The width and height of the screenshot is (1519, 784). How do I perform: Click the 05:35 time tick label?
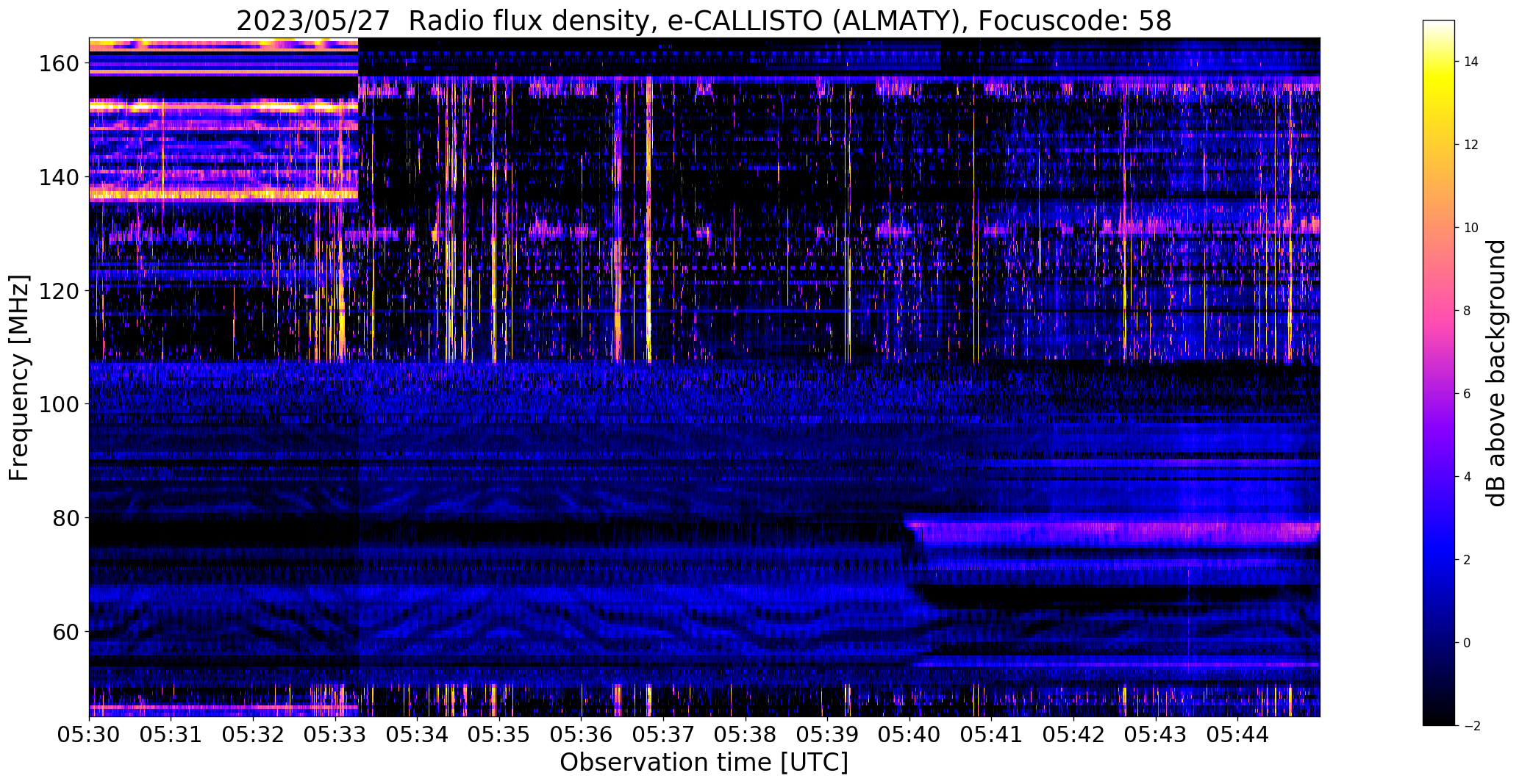coord(499,733)
